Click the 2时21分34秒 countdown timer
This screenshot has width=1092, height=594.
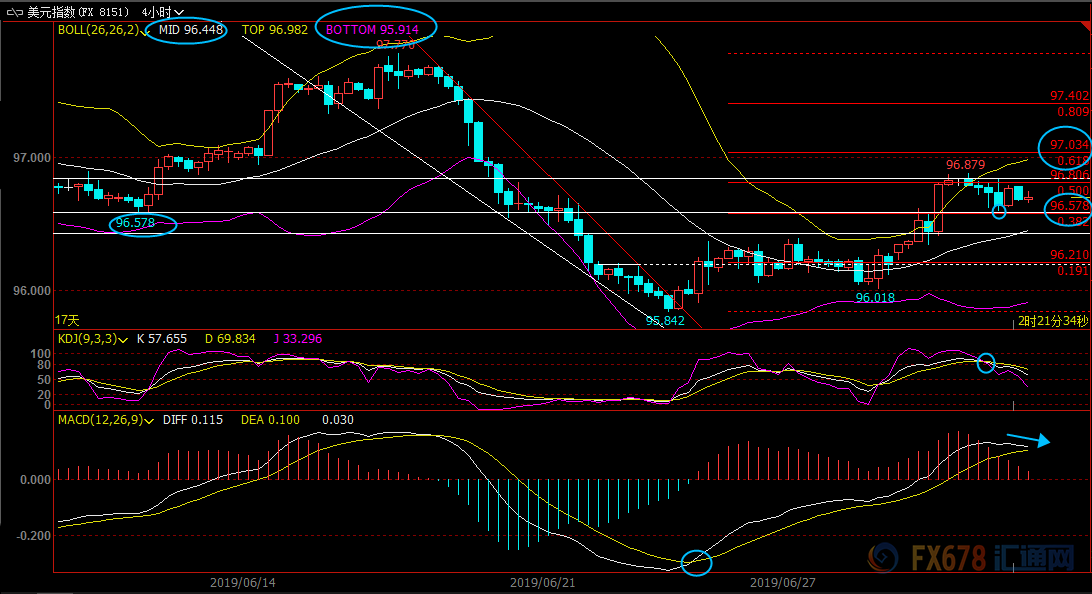click(1052, 321)
